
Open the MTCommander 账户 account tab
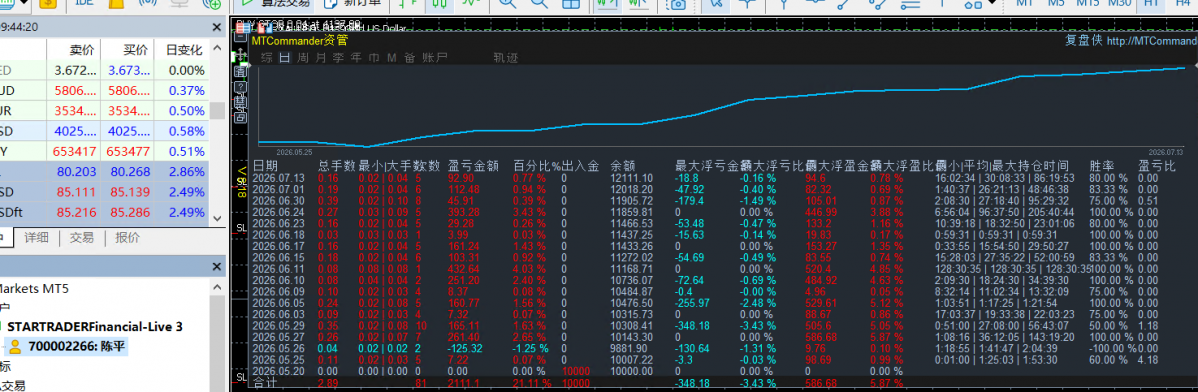(x=435, y=57)
